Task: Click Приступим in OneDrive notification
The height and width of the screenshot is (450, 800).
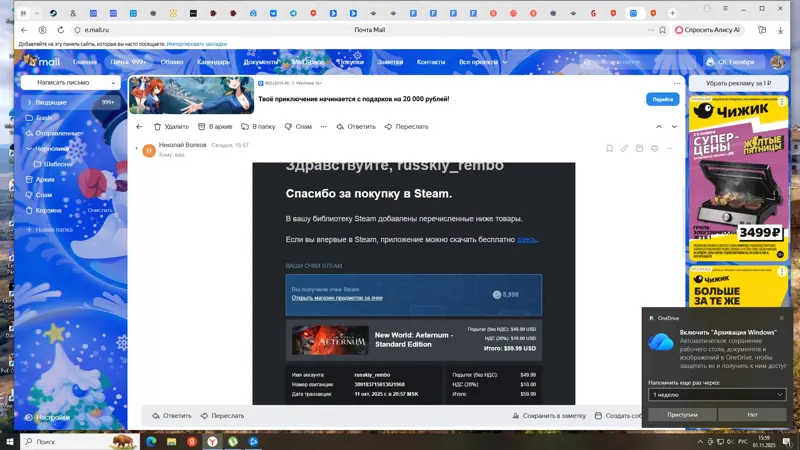Action: point(682,415)
